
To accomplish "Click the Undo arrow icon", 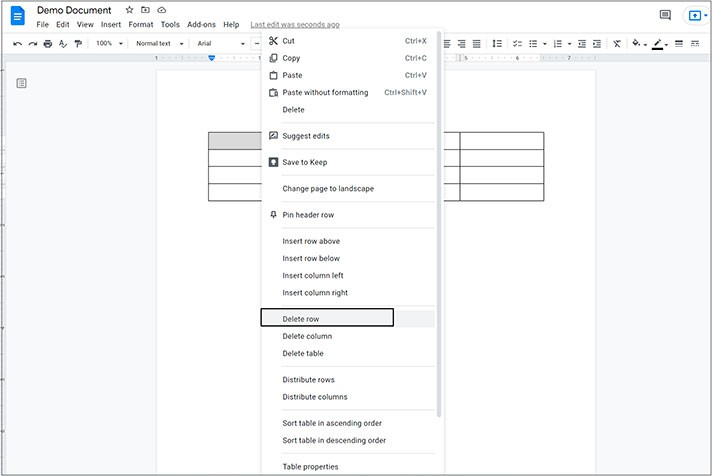I will click(x=18, y=44).
